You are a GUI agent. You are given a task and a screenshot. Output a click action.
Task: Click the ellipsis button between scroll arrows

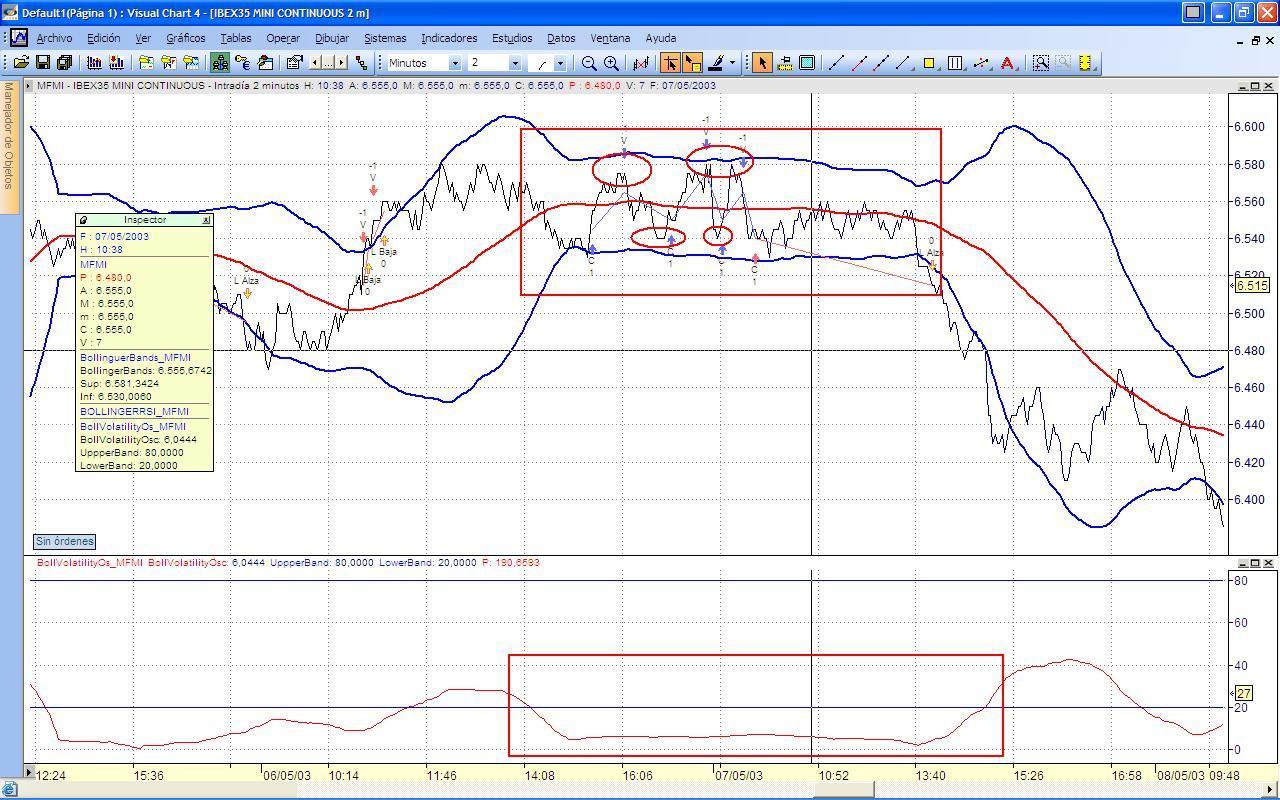(x=328, y=63)
